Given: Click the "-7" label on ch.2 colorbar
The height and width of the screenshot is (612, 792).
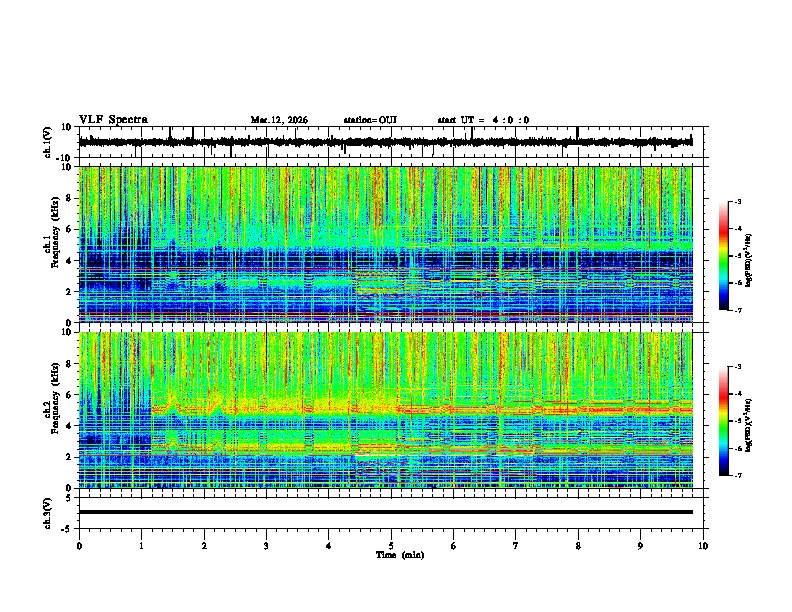Looking at the screenshot, I should pyautogui.click(x=737, y=475).
